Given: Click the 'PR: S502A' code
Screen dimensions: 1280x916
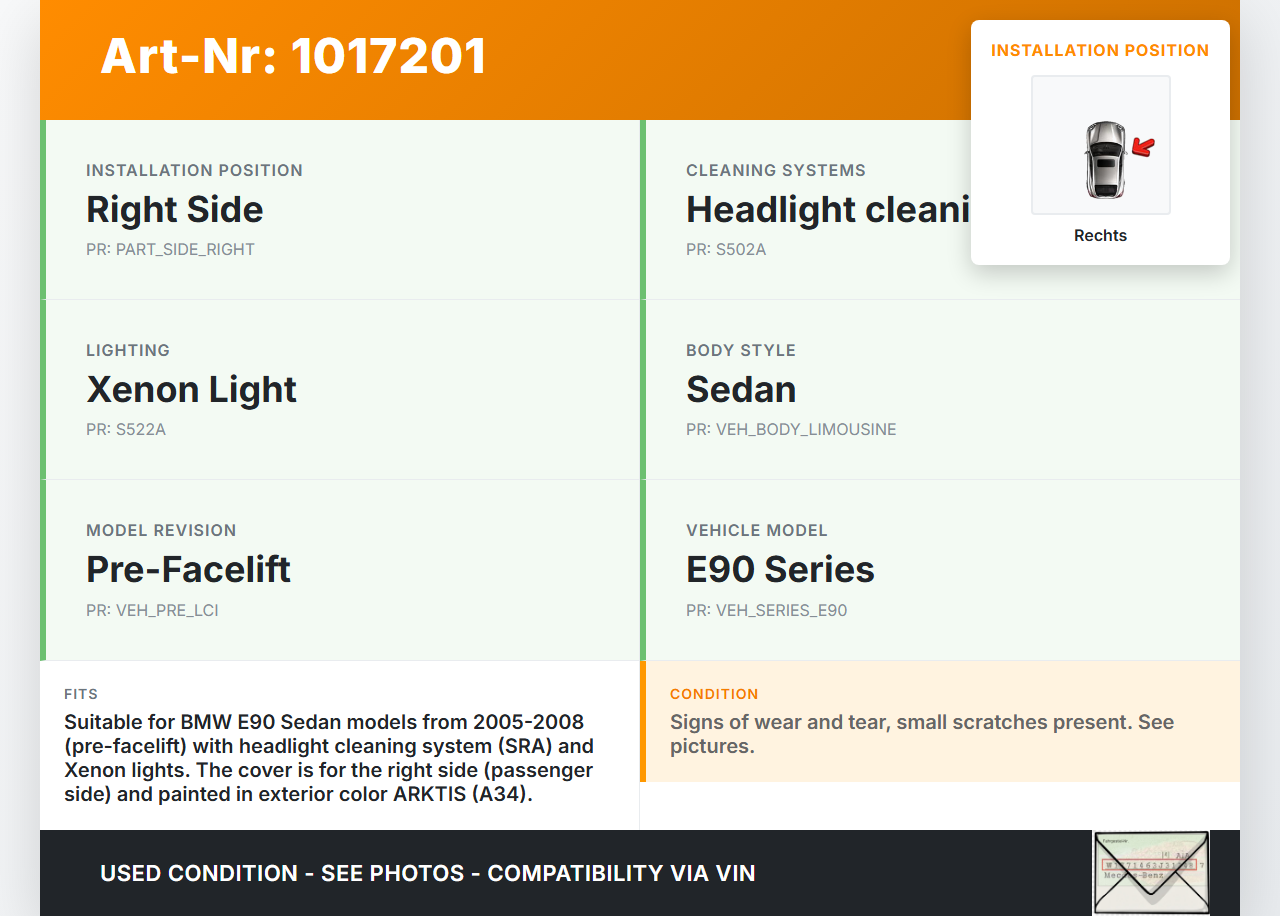Looking at the screenshot, I should pyautogui.click(x=726, y=250).
